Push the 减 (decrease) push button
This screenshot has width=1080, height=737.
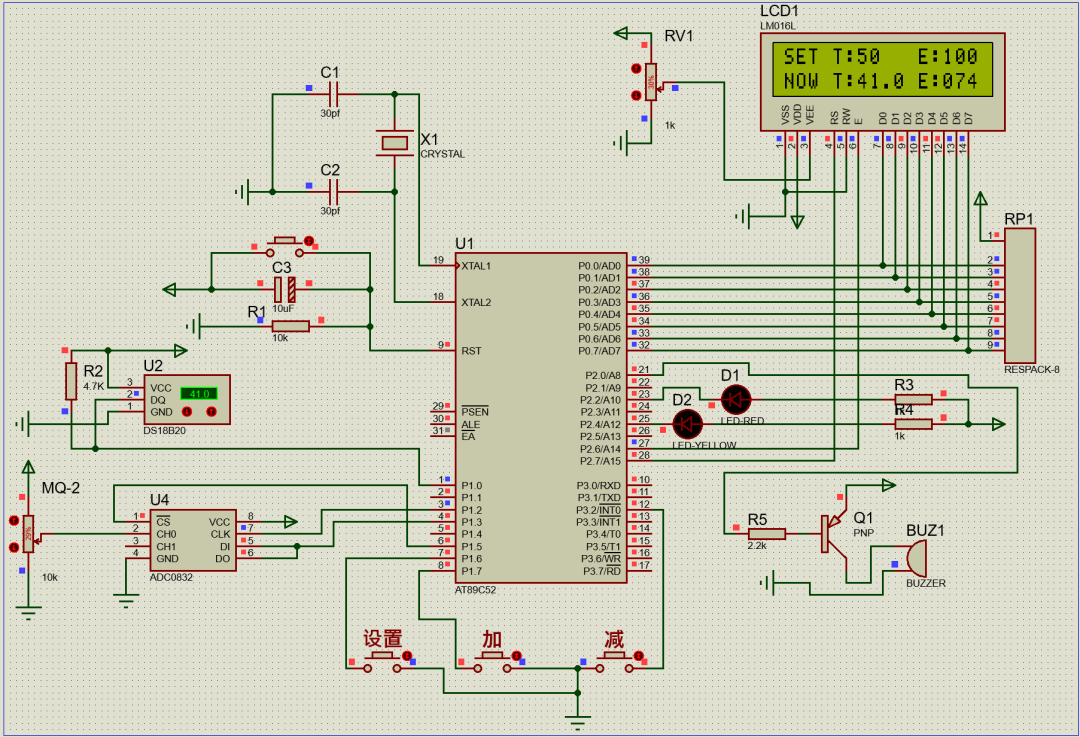[x=614, y=663]
